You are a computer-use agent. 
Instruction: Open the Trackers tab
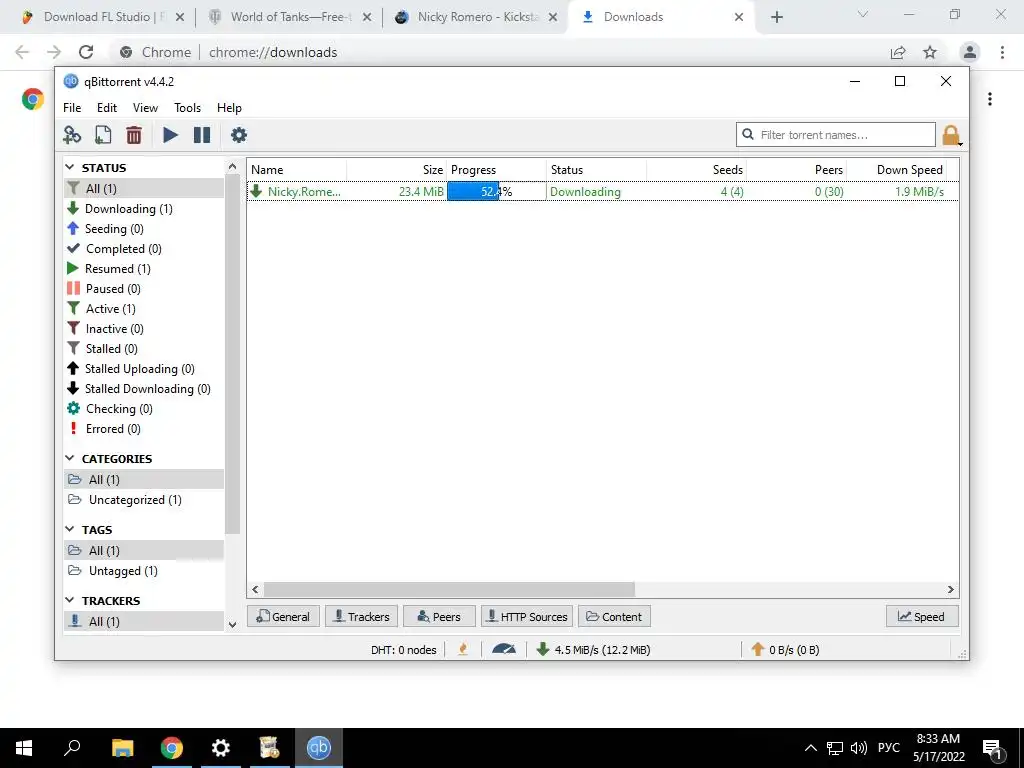tap(361, 616)
